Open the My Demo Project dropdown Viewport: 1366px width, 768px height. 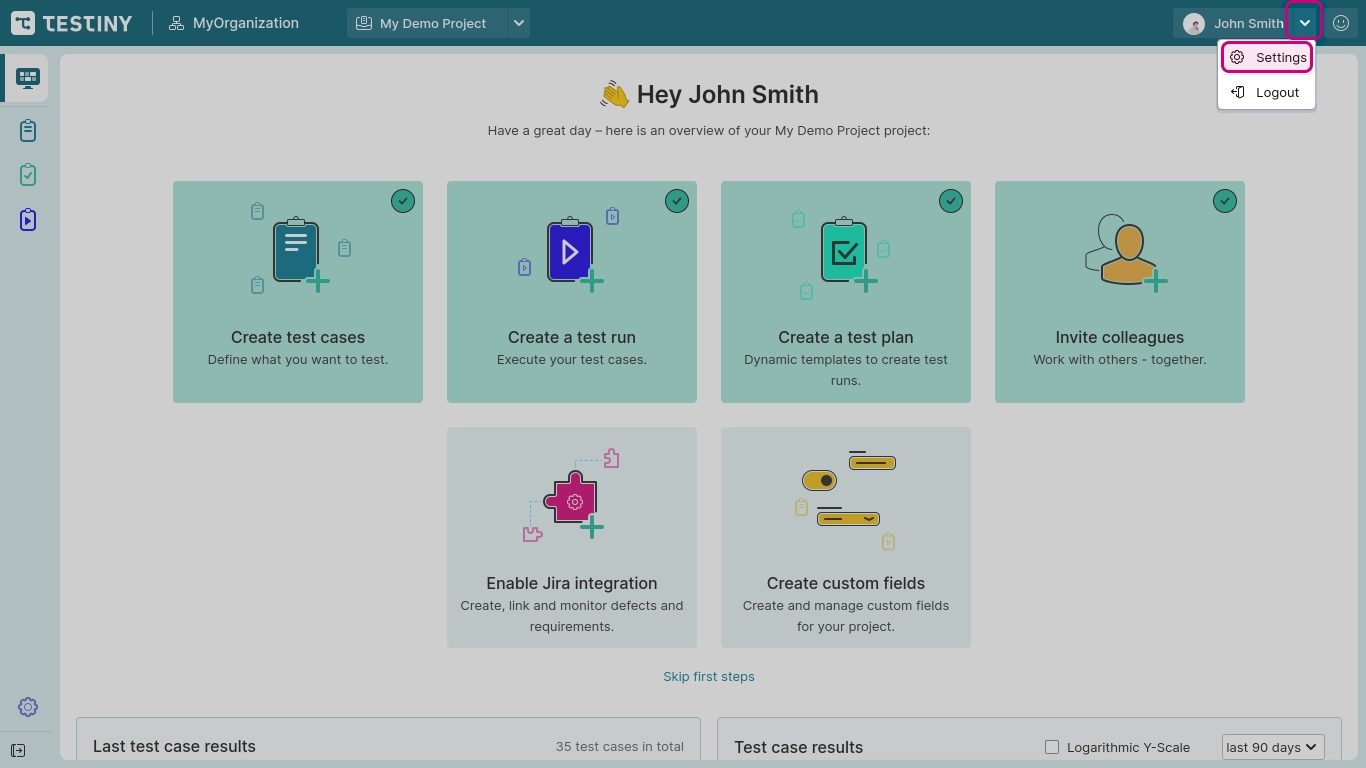pyautogui.click(x=438, y=23)
